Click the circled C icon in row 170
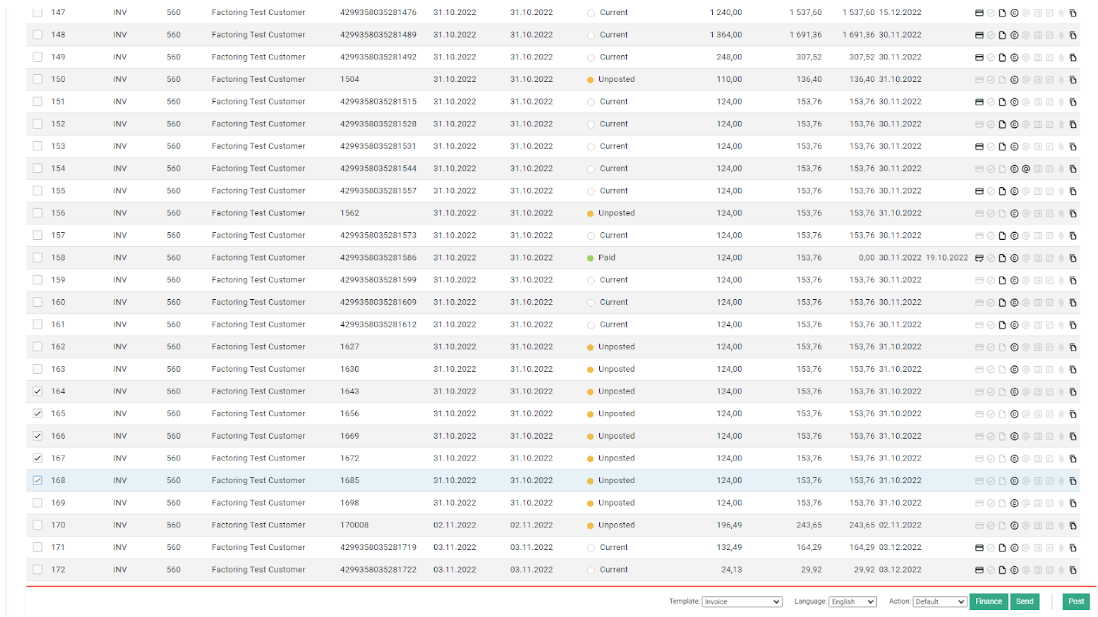Image resolution: width=1098 pixels, height=617 pixels. click(1014, 526)
